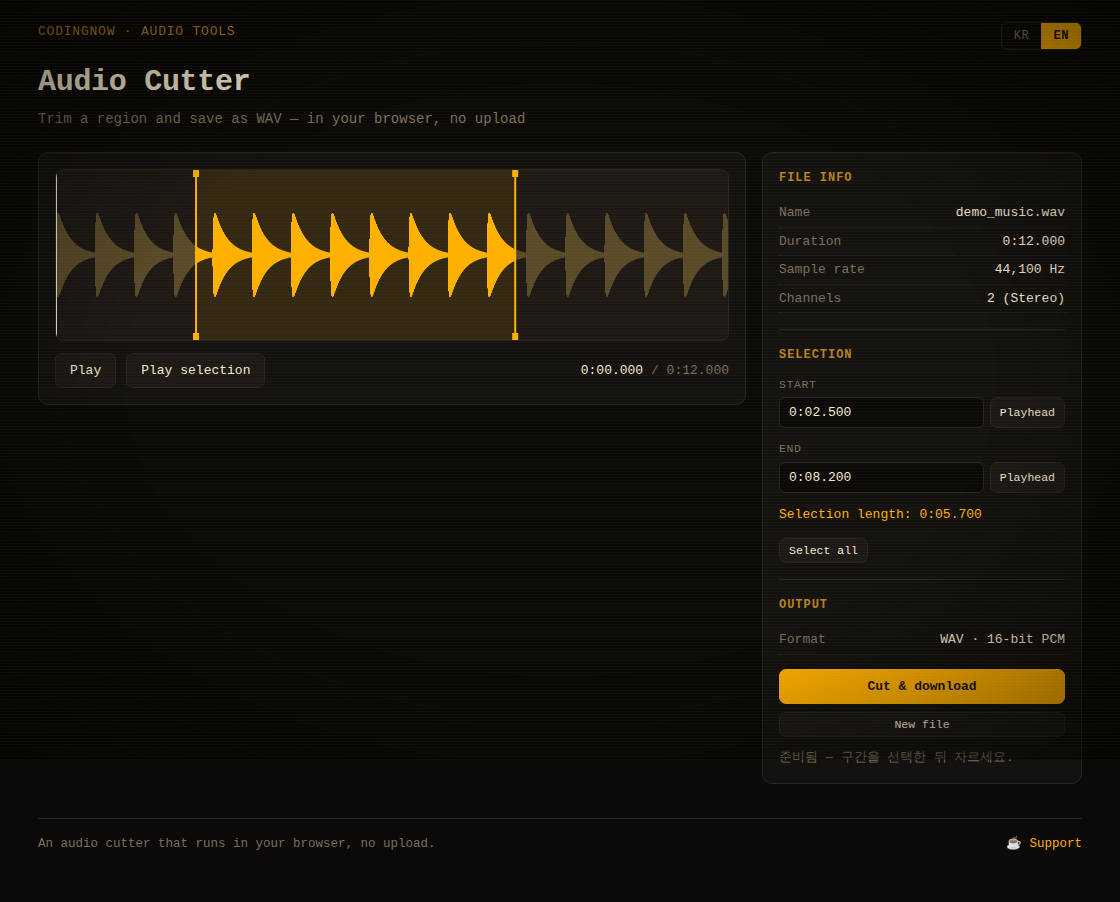This screenshot has width=1120, height=902.
Task: Click the white playhead line at waveform start
Action: (x=56, y=255)
